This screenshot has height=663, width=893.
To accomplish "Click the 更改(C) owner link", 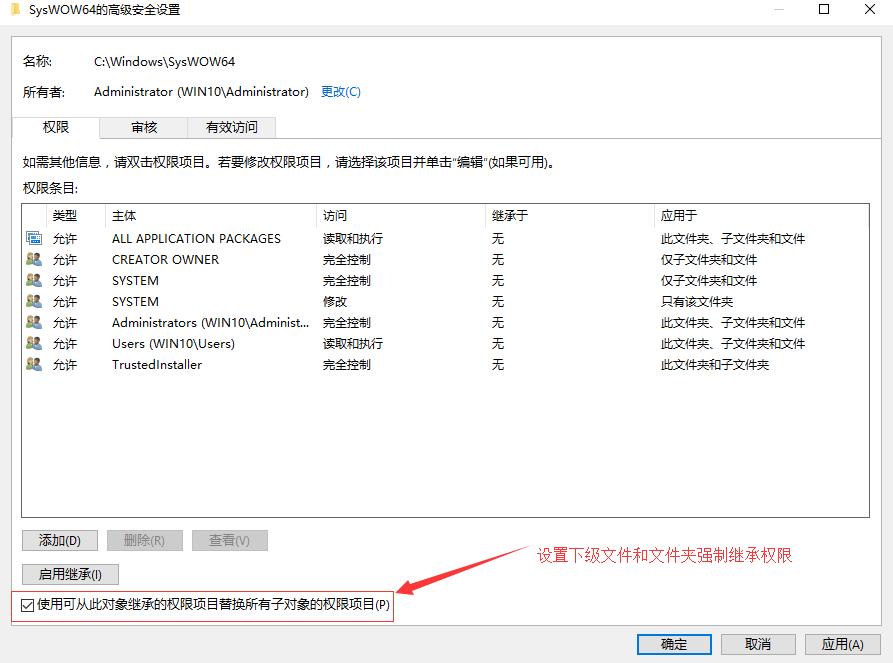I will (x=341, y=91).
